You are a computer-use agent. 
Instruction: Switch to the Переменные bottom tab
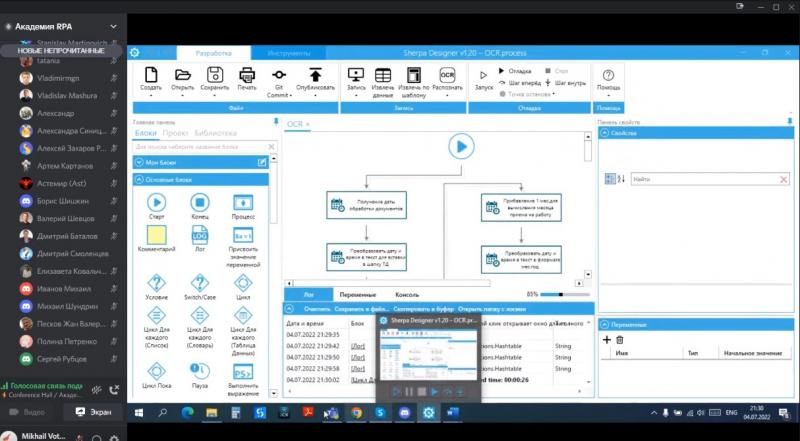(x=358, y=295)
